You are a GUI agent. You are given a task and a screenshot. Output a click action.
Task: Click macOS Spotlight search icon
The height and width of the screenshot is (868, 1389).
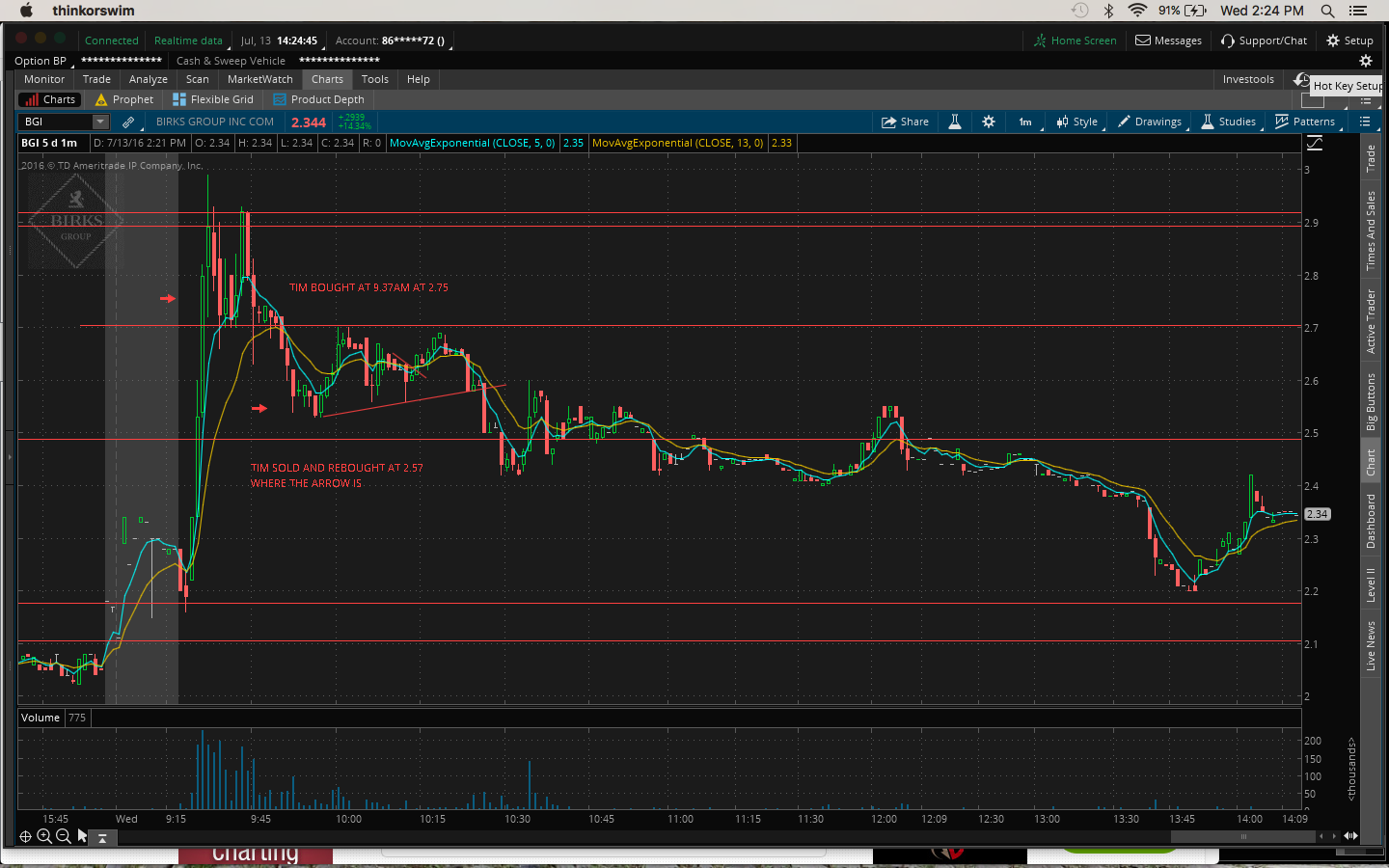tap(1327, 11)
